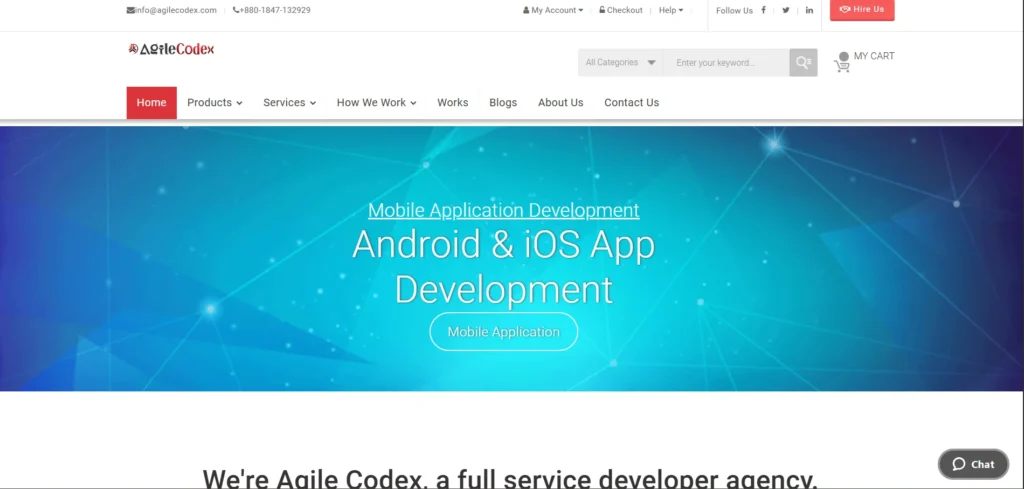Viewport: 1024px width, 489px height.
Task: Focus the Enter your keyword search field
Action: click(x=726, y=63)
